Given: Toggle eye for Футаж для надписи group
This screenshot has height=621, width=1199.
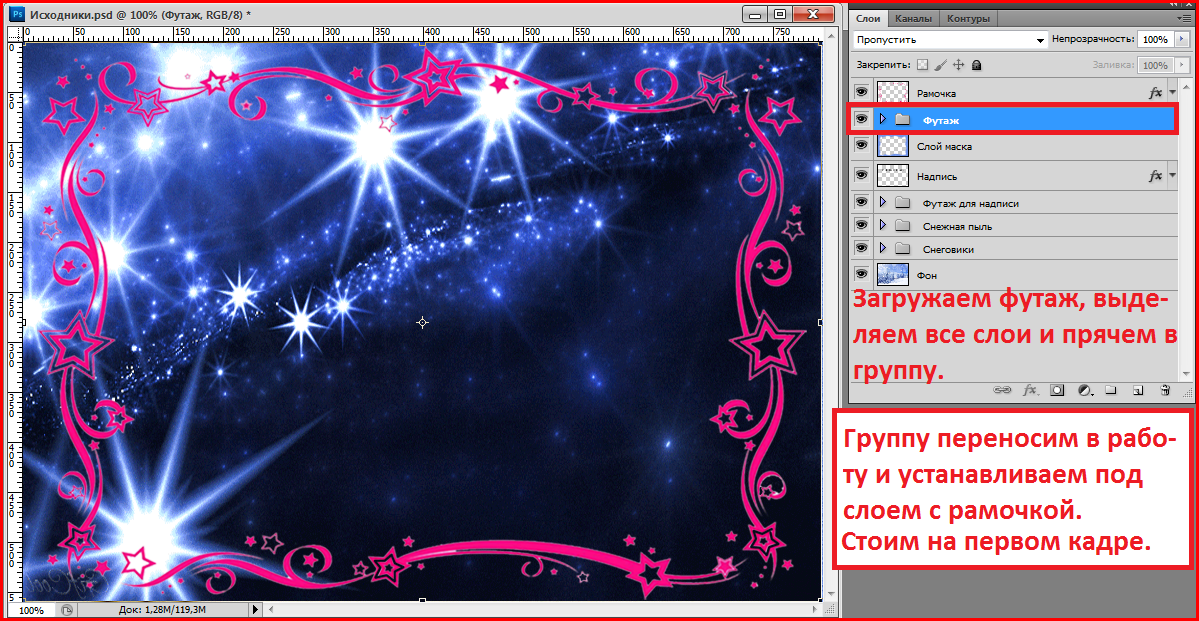Looking at the screenshot, I should 862,202.
